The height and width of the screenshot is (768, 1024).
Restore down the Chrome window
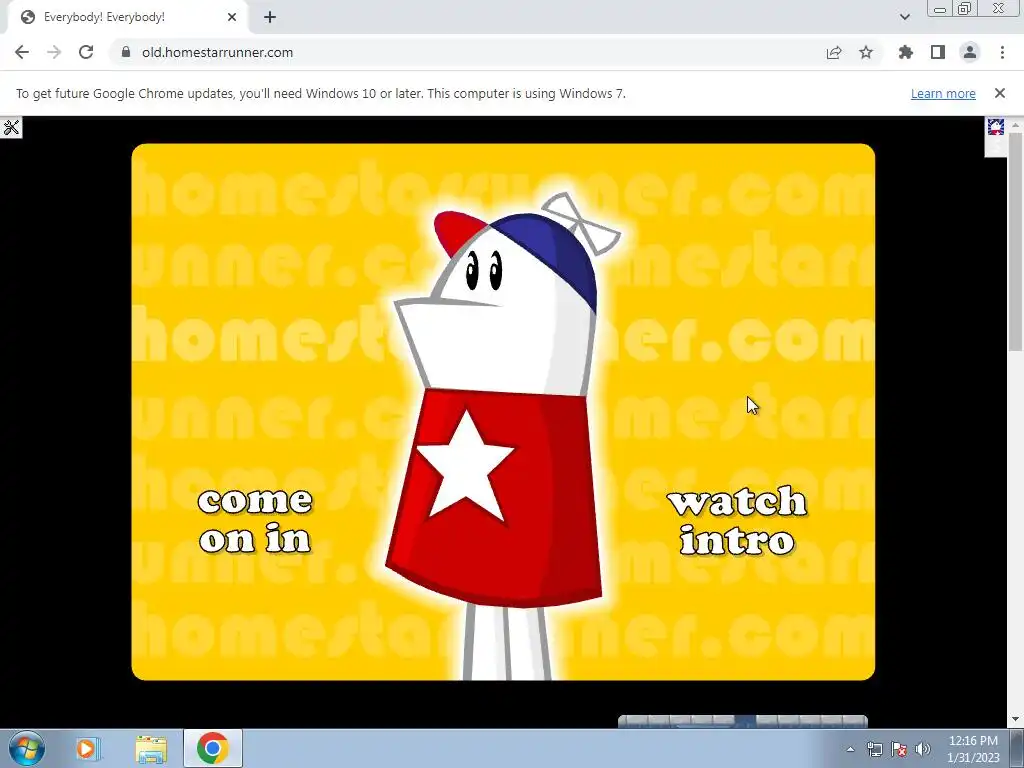[x=964, y=9]
